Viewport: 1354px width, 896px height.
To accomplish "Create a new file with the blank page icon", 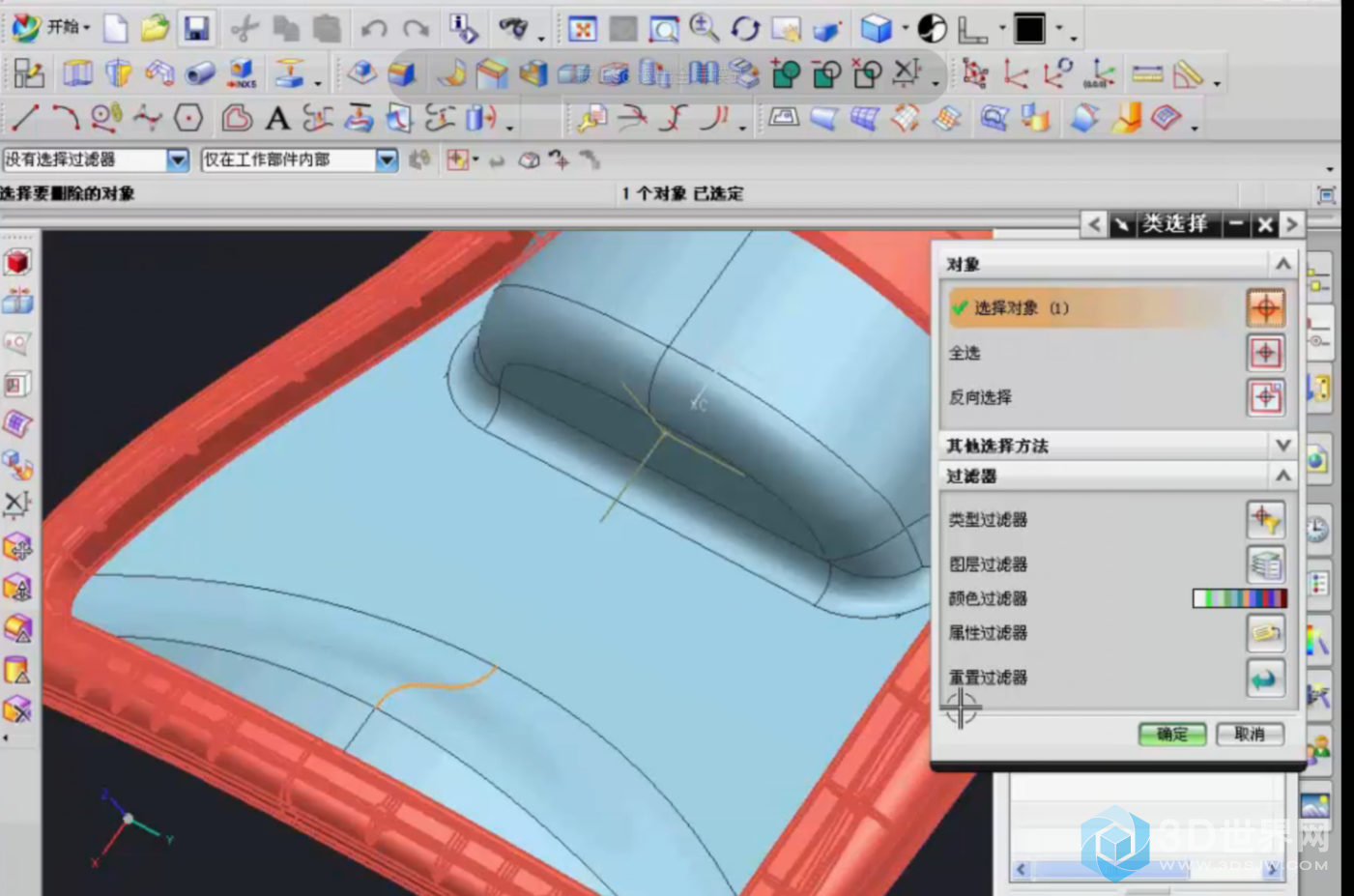I will click(x=116, y=29).
